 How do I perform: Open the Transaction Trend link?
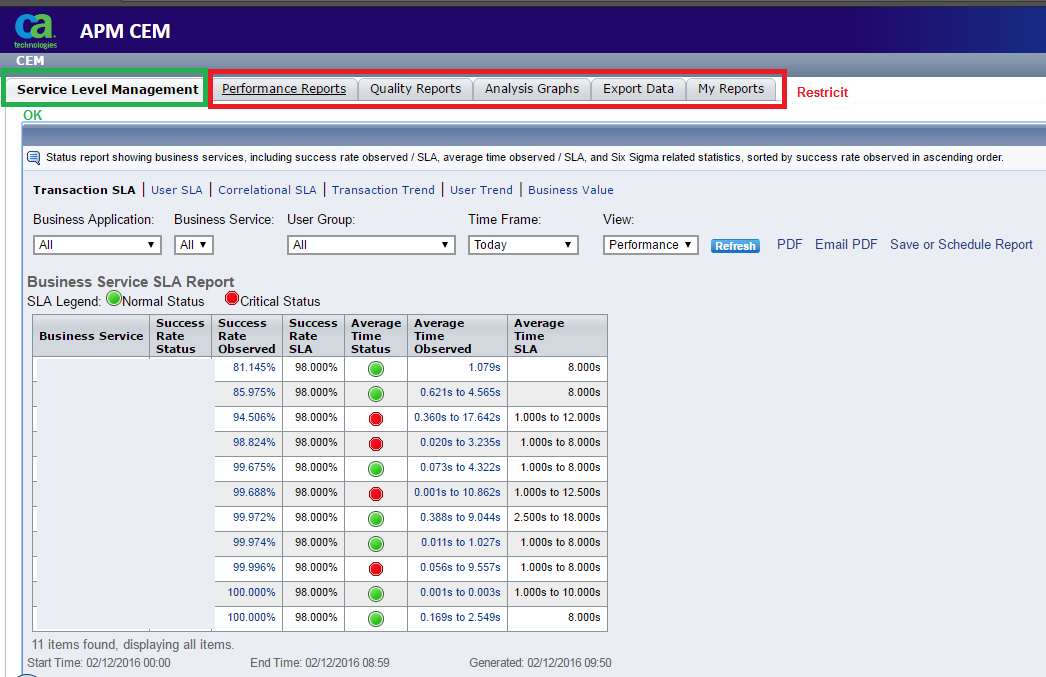pos(383,190)
